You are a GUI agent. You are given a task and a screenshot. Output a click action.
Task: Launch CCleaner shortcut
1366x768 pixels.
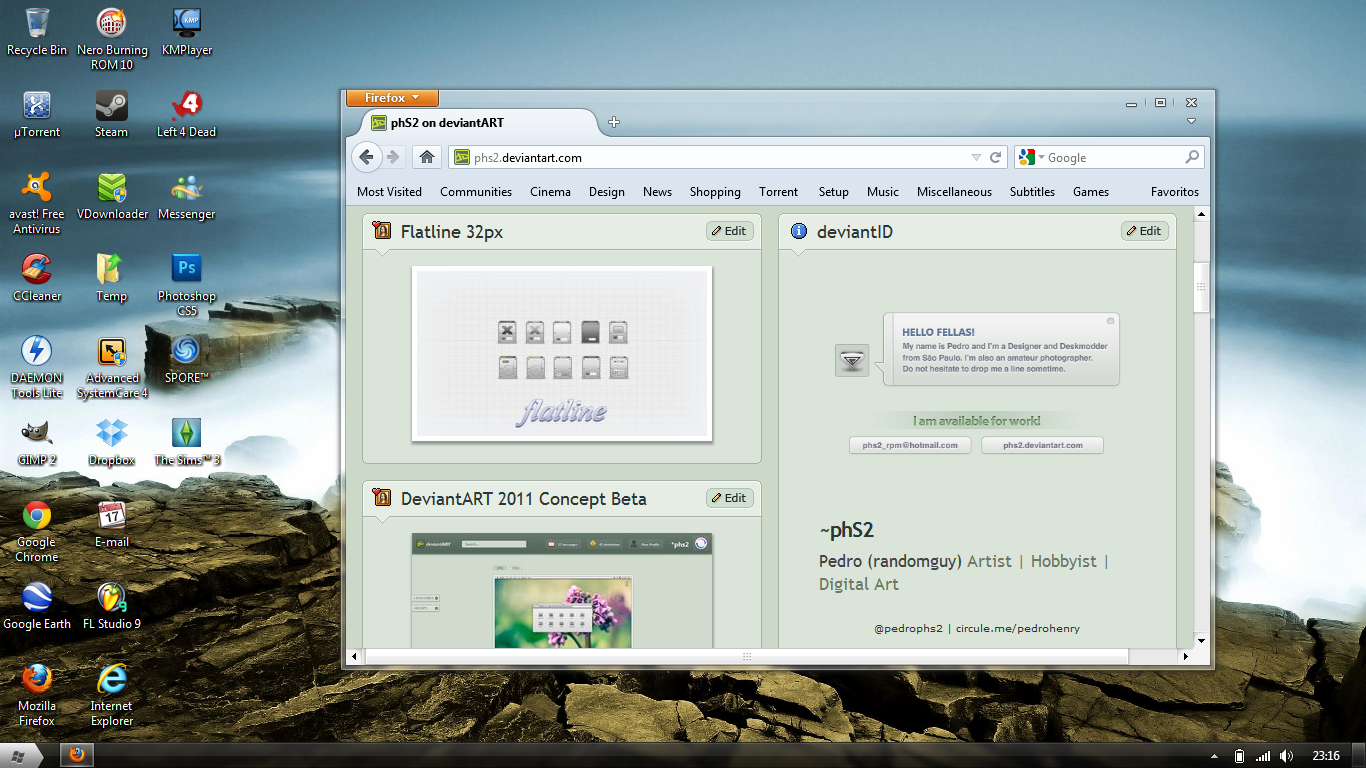37,278
